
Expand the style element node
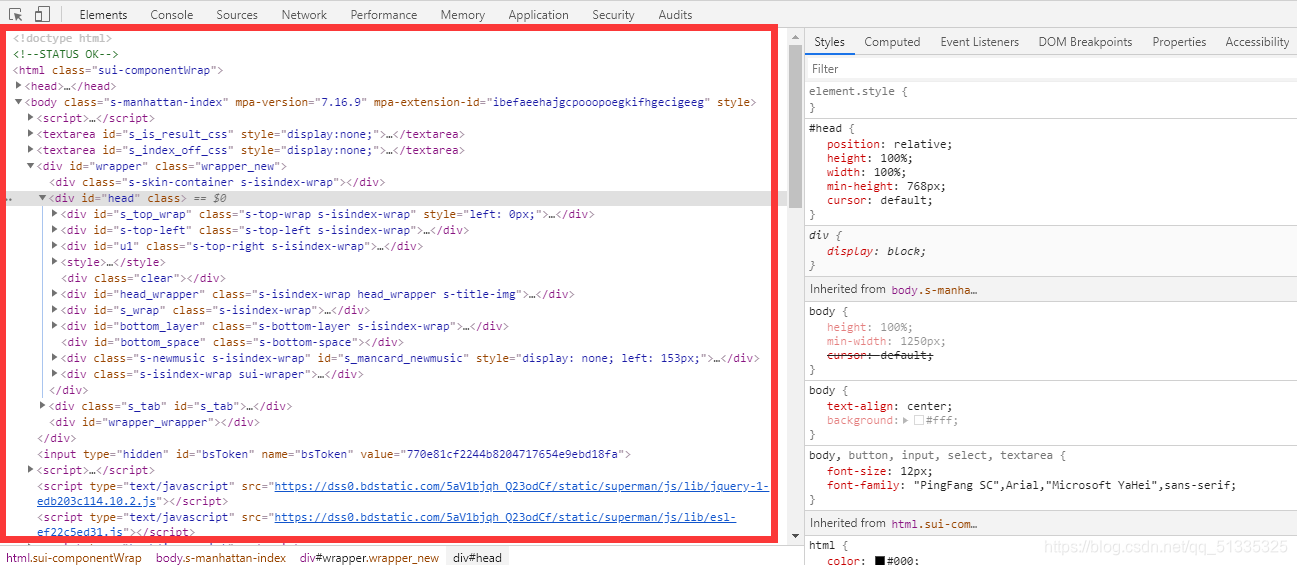[x=55, y=262]
